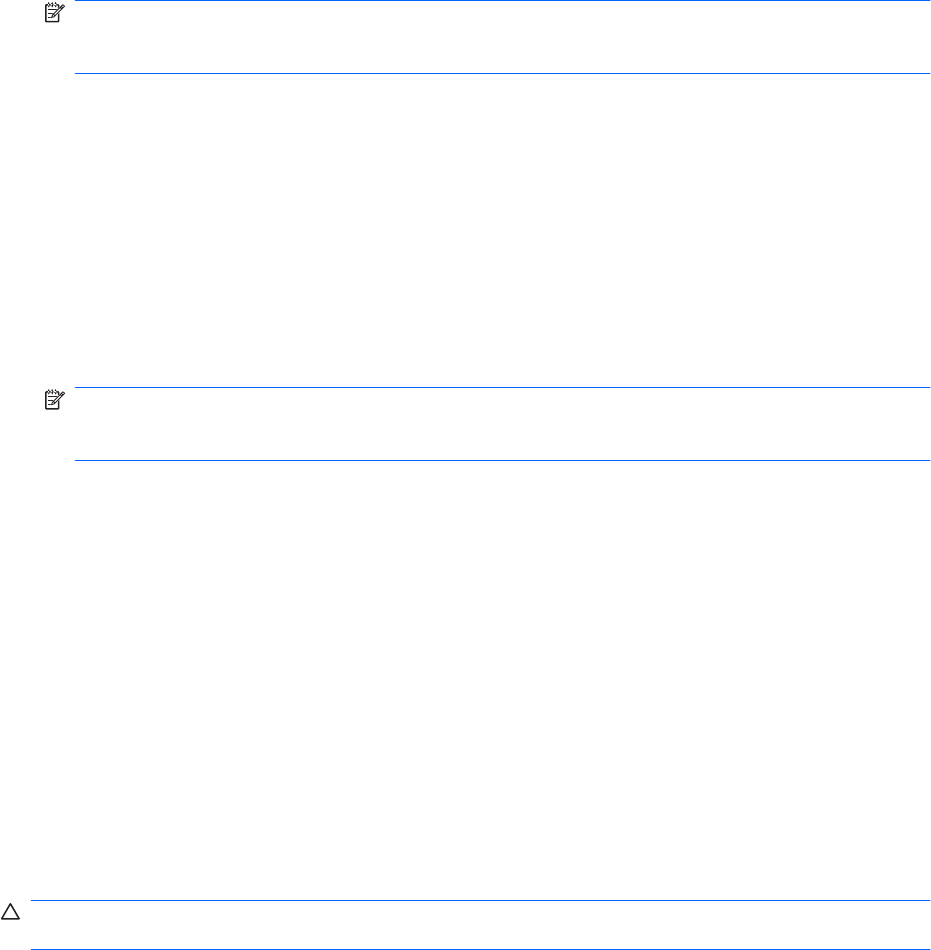The image size is (931, 950).
Task: Click the blue line above the caution box
Action: [x=480, y=900]
